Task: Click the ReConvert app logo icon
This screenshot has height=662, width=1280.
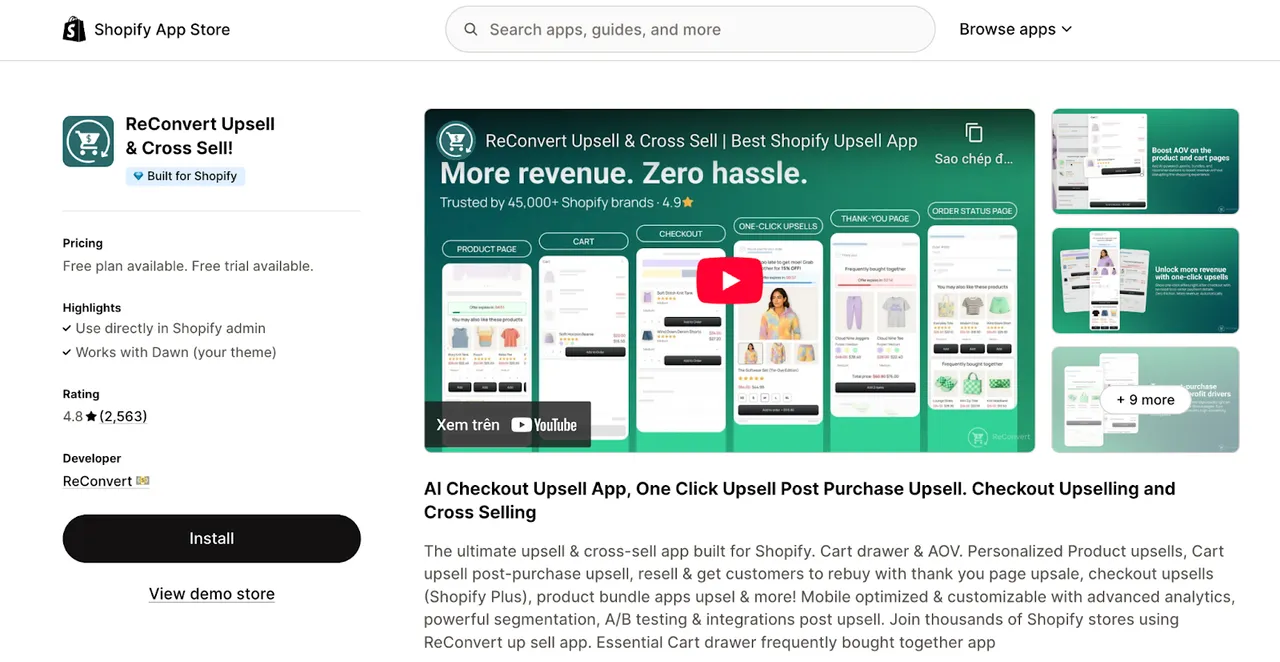Action: point(88,141)
